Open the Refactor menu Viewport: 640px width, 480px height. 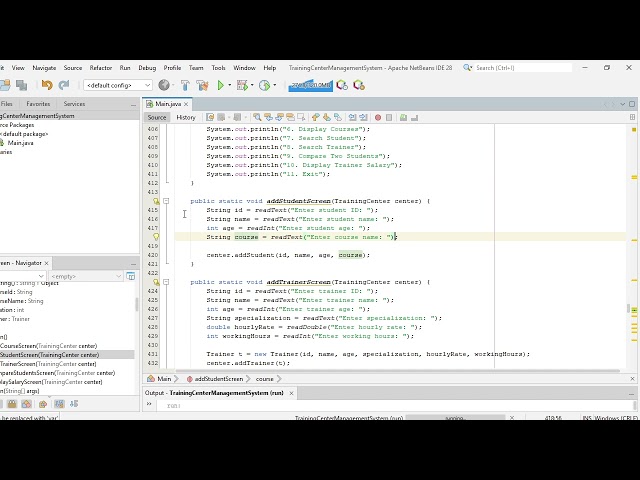pos(100,68)
